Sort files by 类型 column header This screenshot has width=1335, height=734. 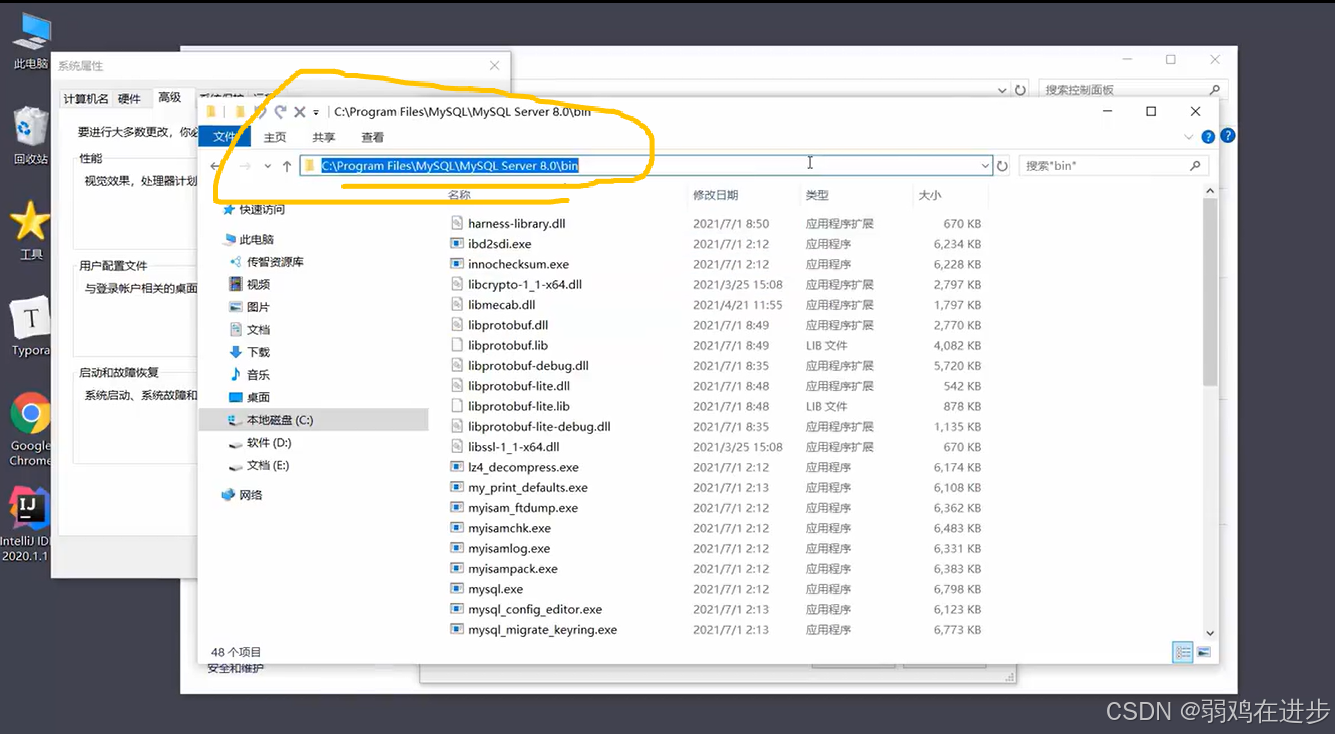coord(817,195)
